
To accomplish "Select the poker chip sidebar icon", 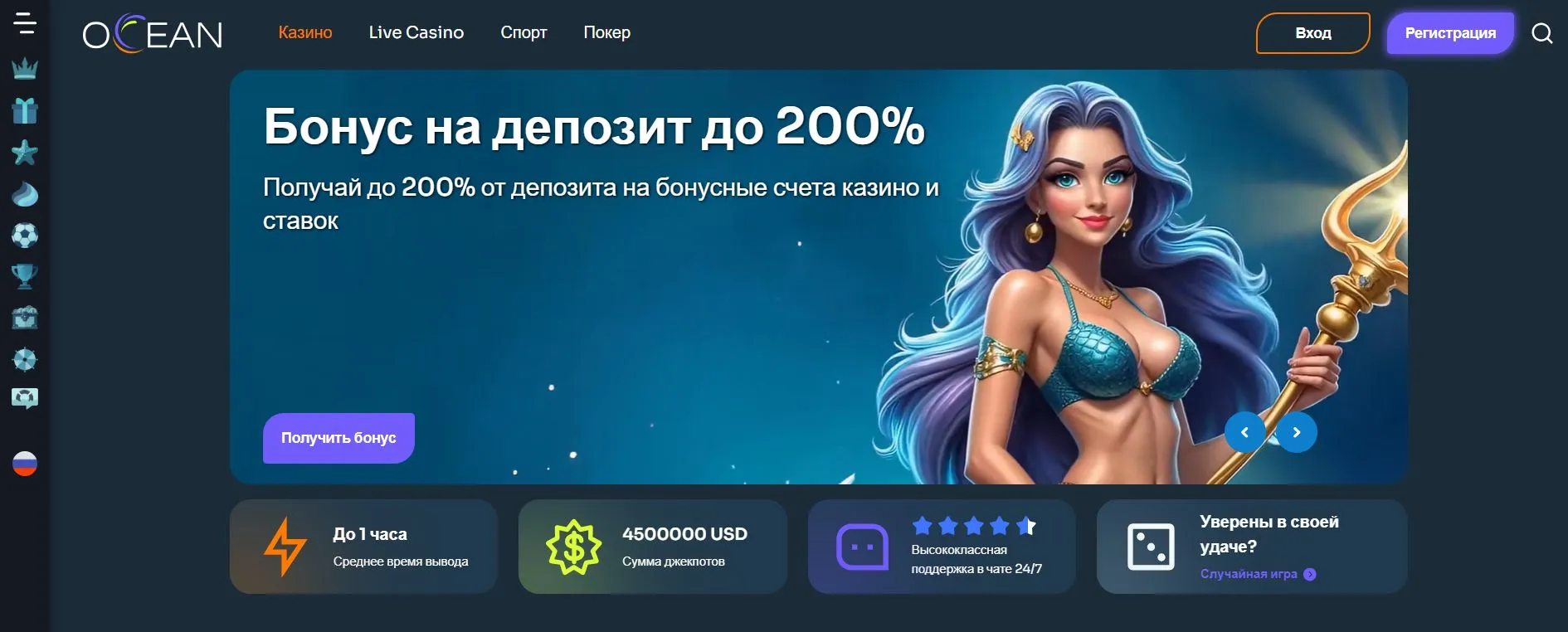I will [x=25, y=359].
